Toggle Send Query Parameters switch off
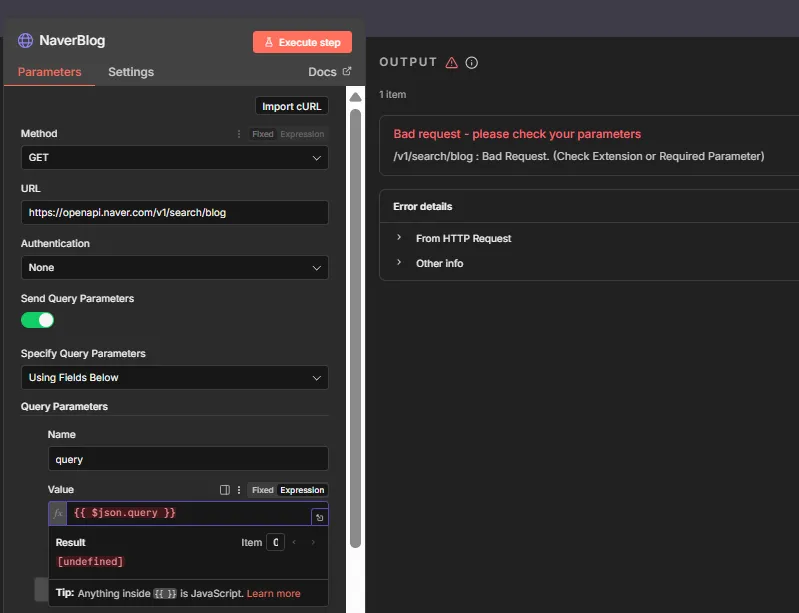799x613 pixels. tap(37, 320)
